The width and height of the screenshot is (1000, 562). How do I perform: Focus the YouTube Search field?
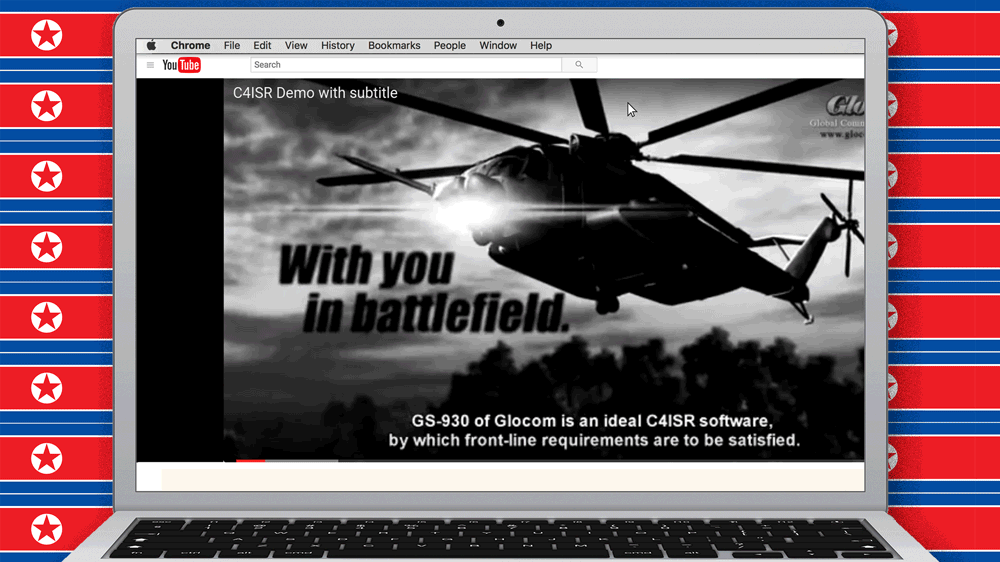[406, 64]
